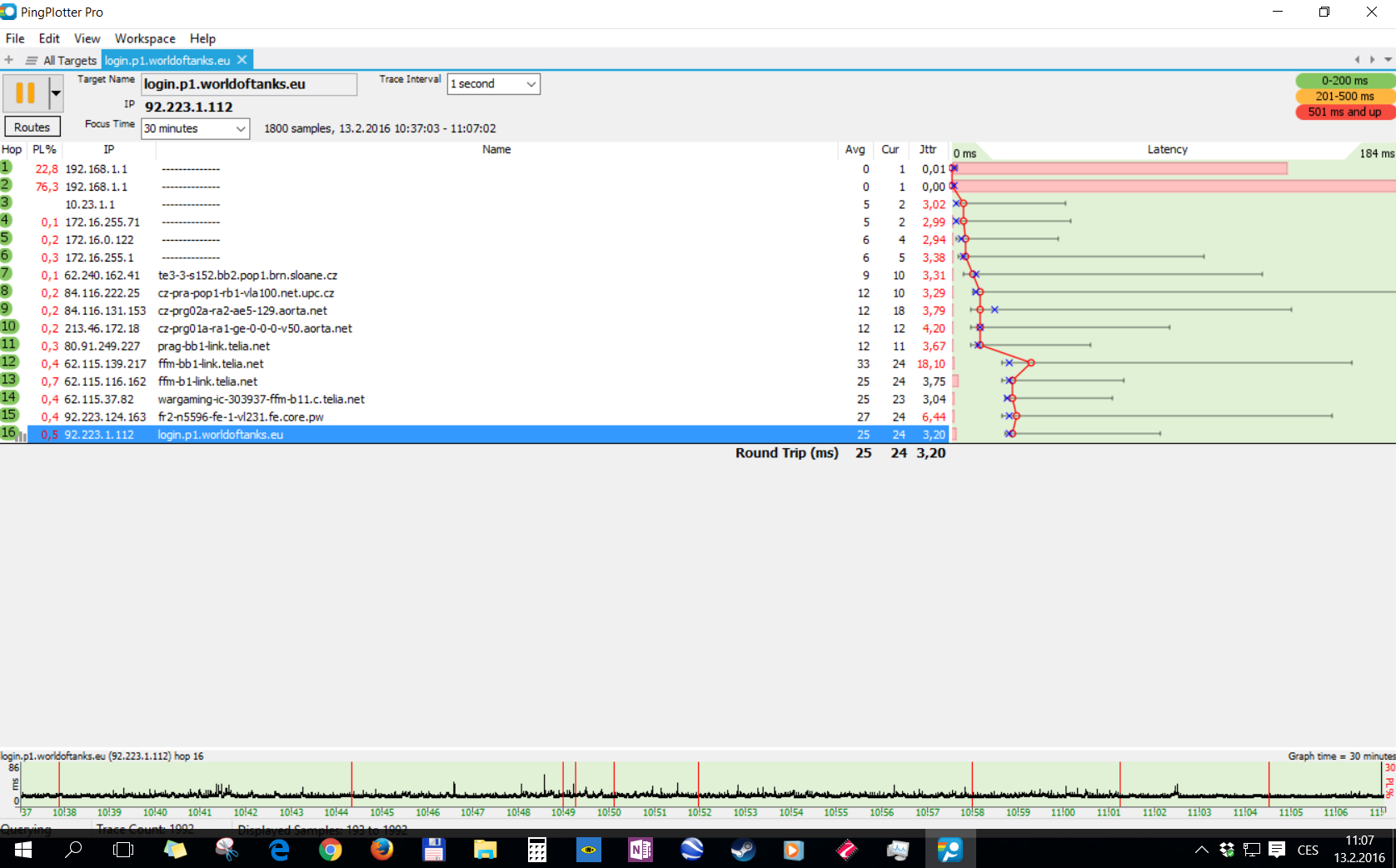
Task: Open the File menu
Action: [x=15, y=38]
